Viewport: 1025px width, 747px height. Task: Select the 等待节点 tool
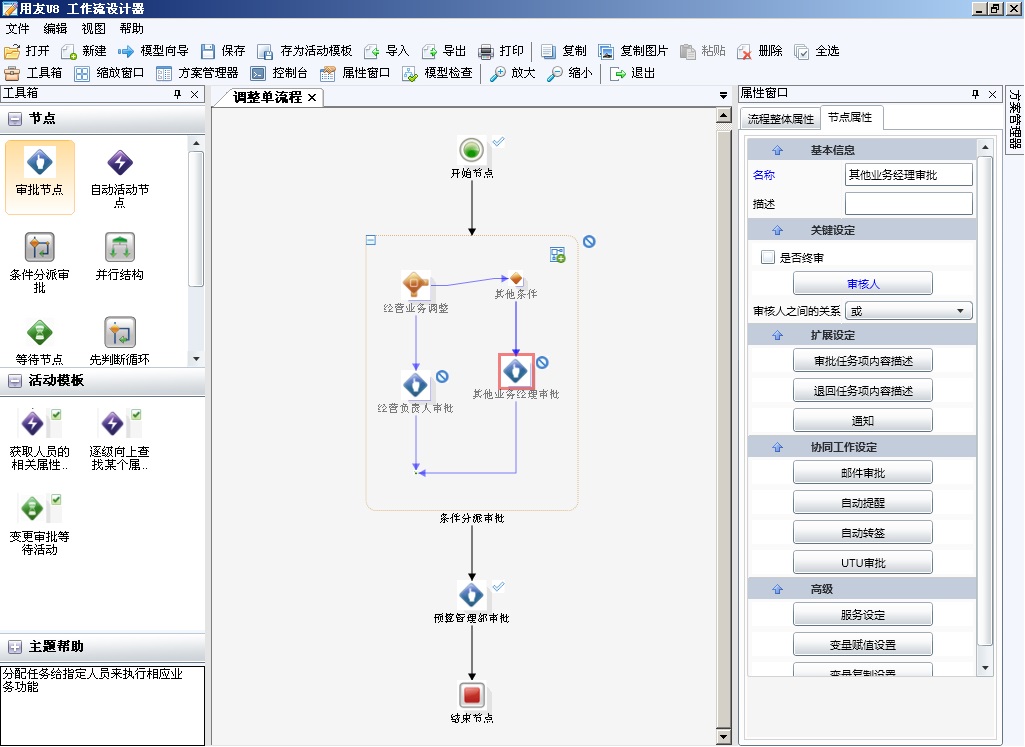[40, 341]
